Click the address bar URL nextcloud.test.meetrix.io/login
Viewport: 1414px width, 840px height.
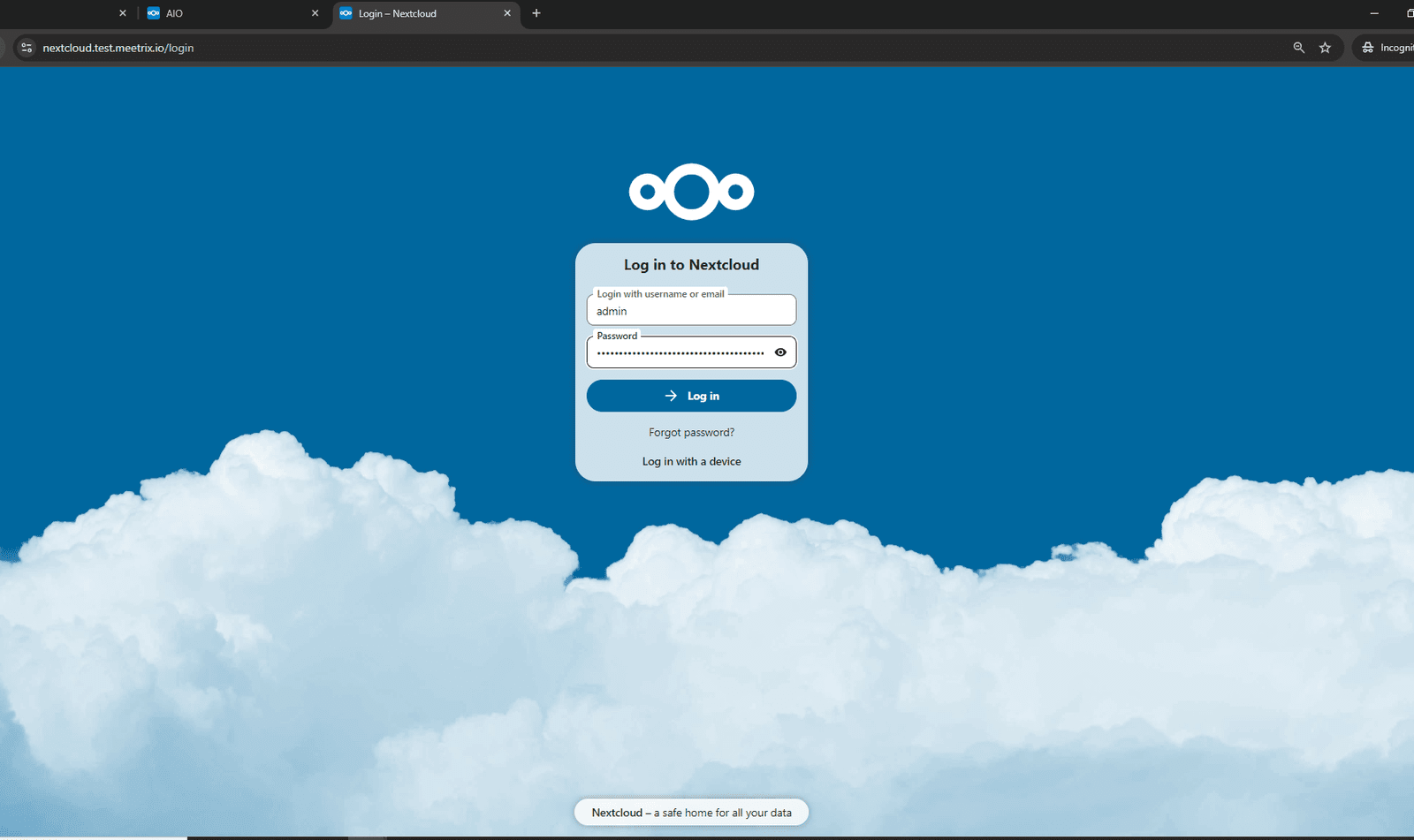point(118,48)
